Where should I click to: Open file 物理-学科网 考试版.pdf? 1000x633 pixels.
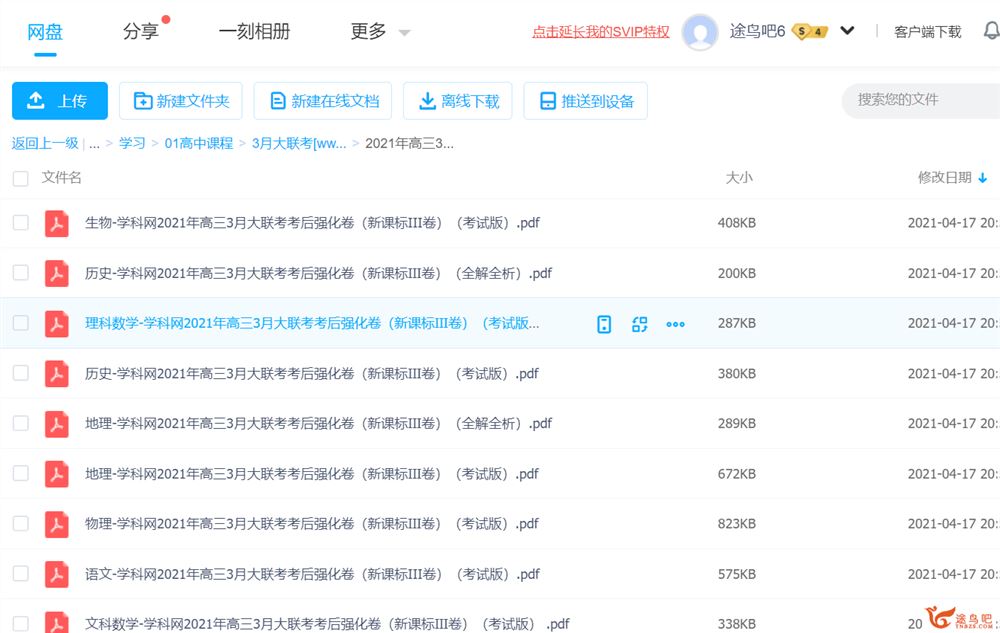311,524
